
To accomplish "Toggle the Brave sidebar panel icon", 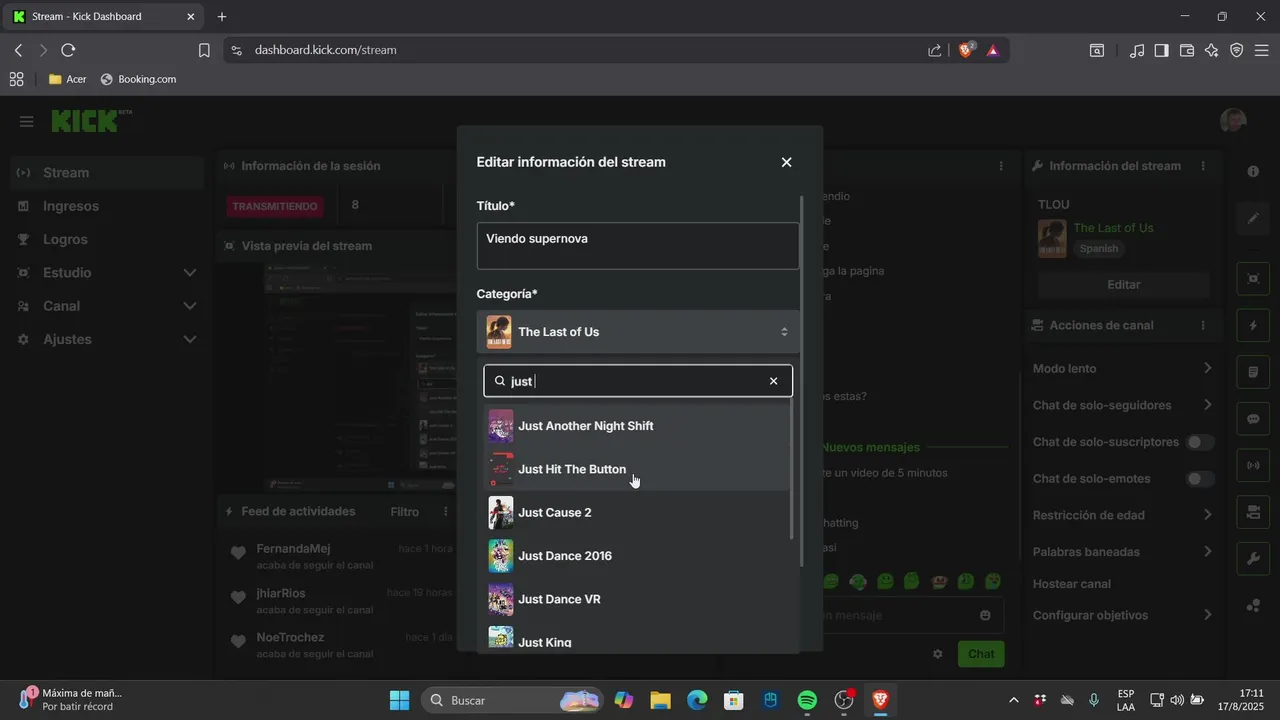I will [x=1161, y=50].
